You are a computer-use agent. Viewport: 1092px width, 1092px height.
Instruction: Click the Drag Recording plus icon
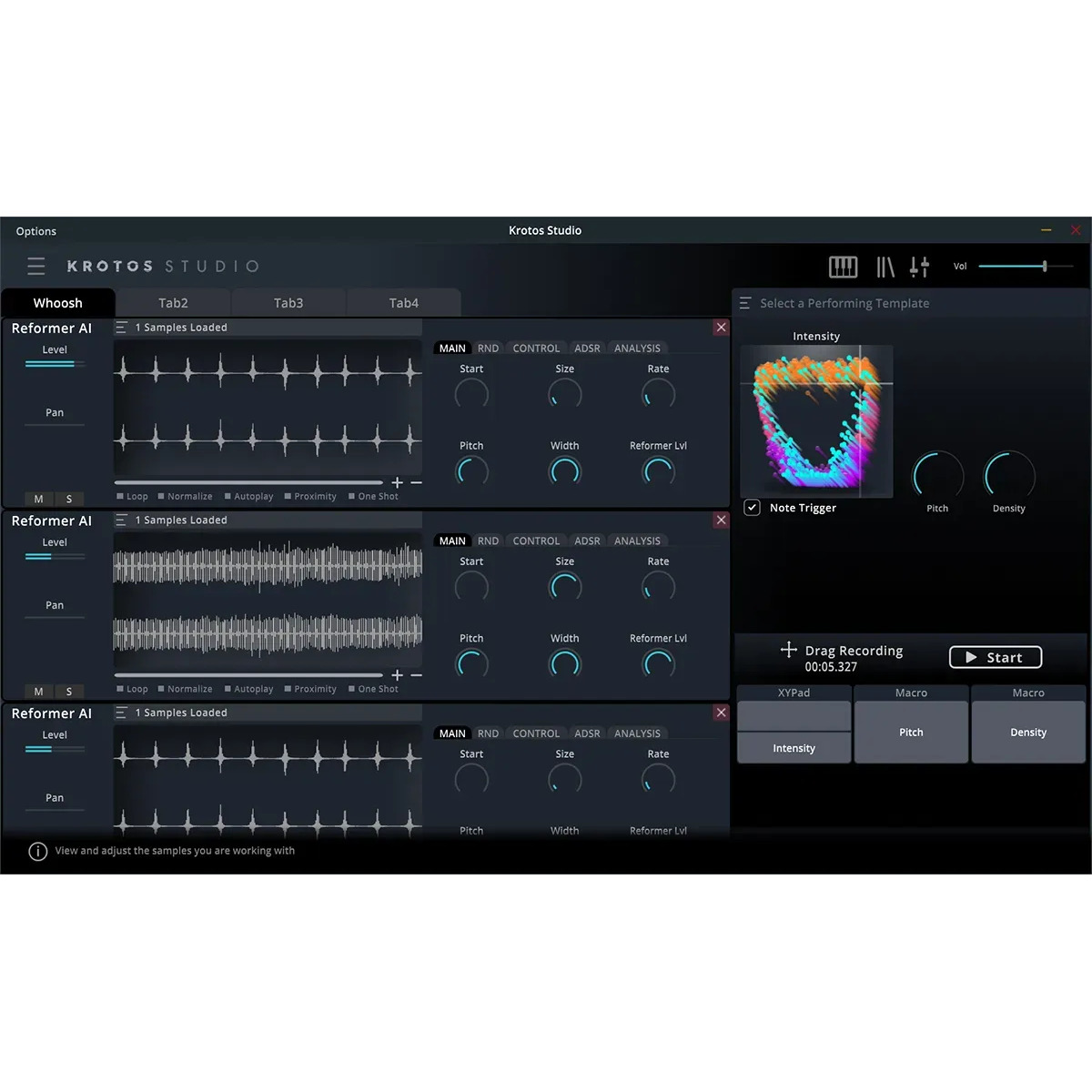coord(788,650)
